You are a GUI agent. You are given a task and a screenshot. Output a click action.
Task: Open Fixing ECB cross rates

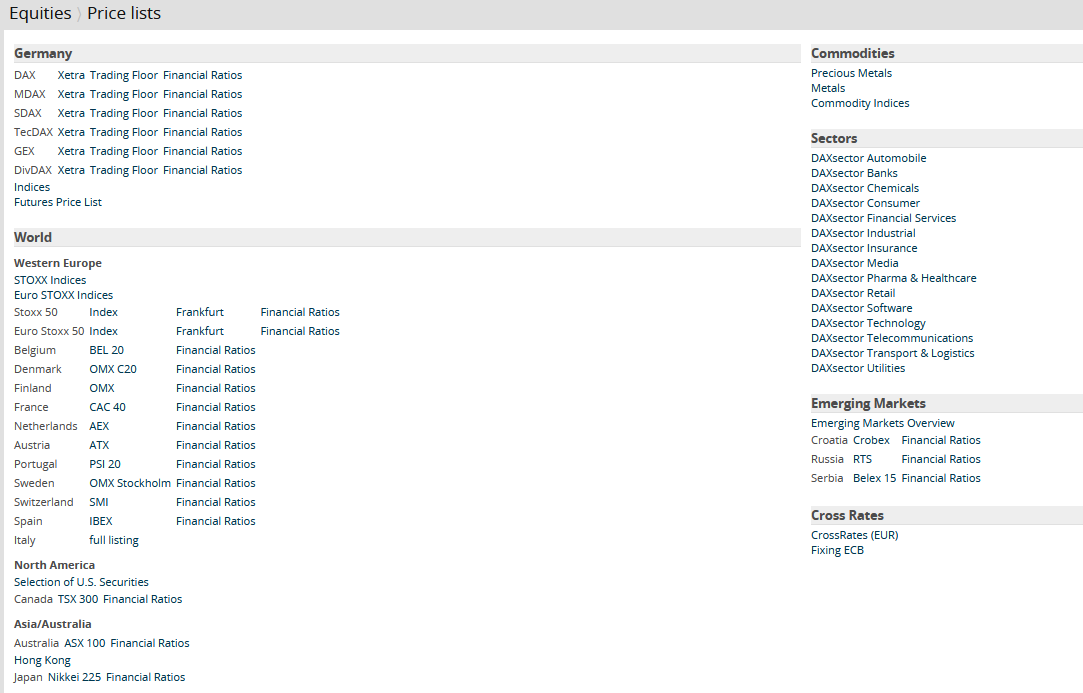click(x=837, y=550)
